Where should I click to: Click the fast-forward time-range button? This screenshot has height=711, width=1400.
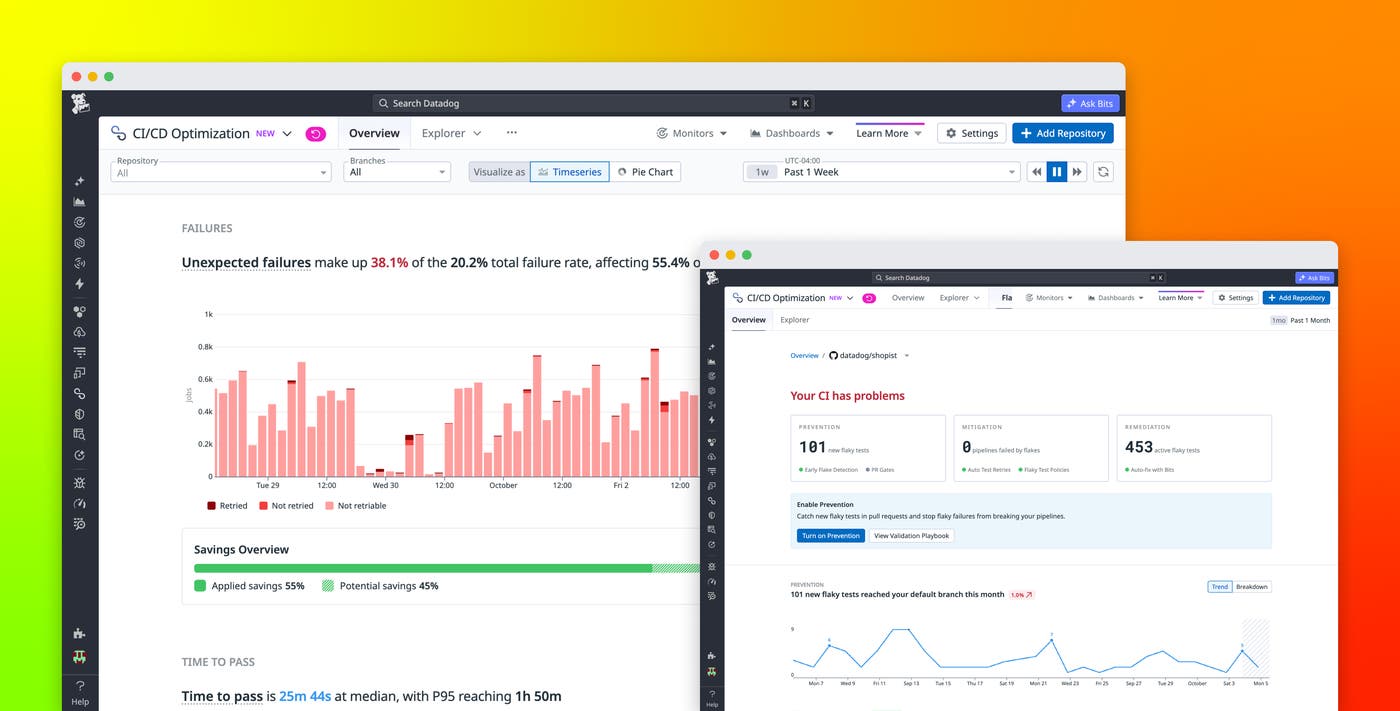coord(1077,172)
